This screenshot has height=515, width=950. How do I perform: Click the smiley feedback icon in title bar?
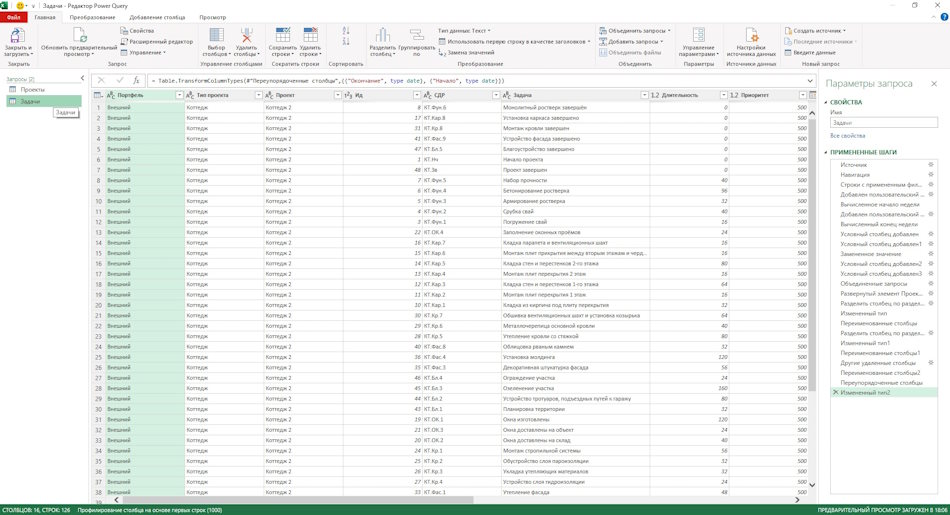click(20, 5)
